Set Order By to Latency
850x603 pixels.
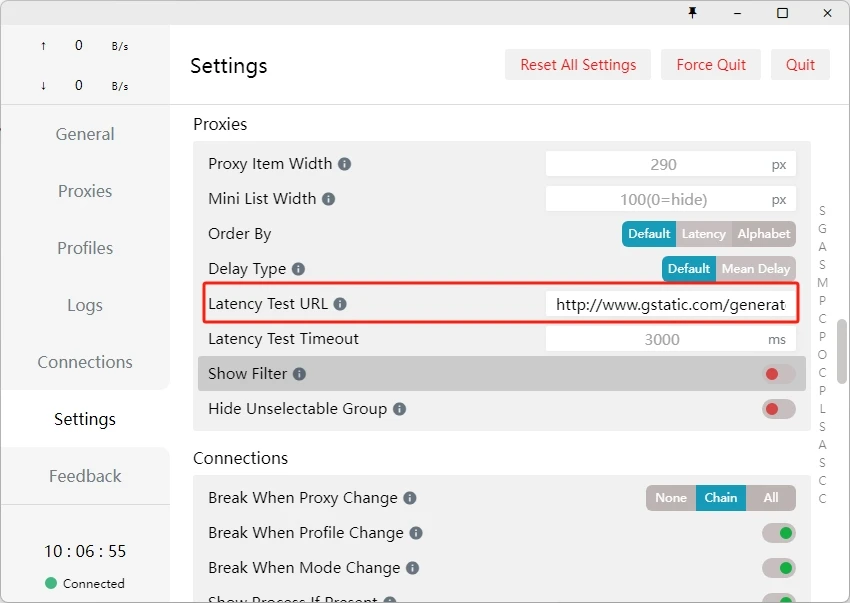(703, 234)
